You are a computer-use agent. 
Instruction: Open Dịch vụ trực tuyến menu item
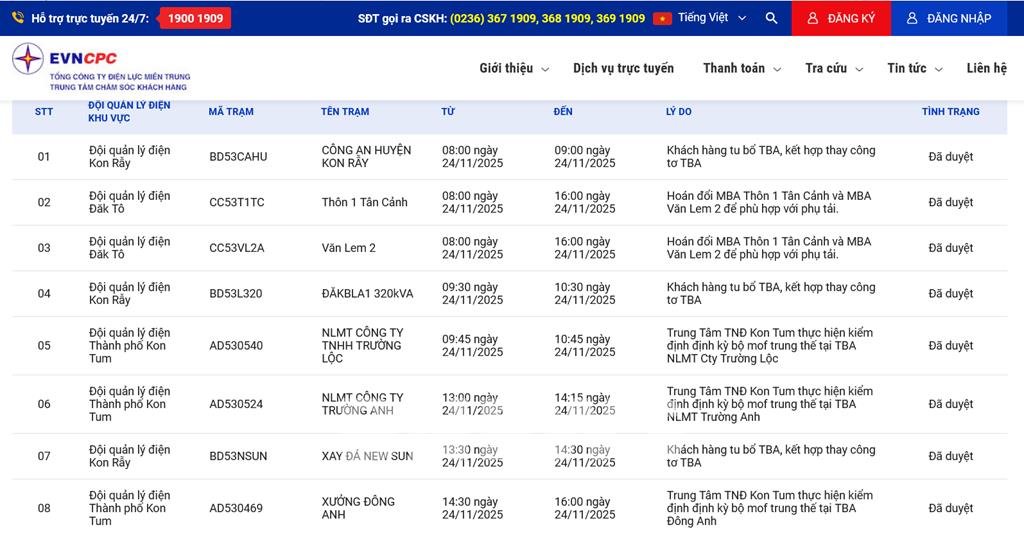[623, 68]
